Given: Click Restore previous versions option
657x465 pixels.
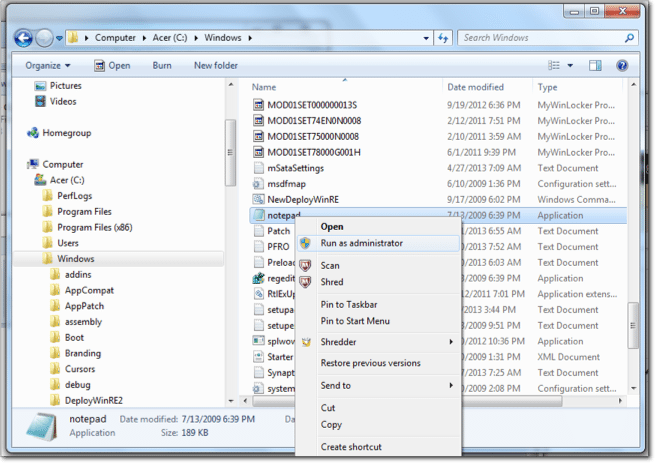Looking at the screenshot, I should point(370,363).
